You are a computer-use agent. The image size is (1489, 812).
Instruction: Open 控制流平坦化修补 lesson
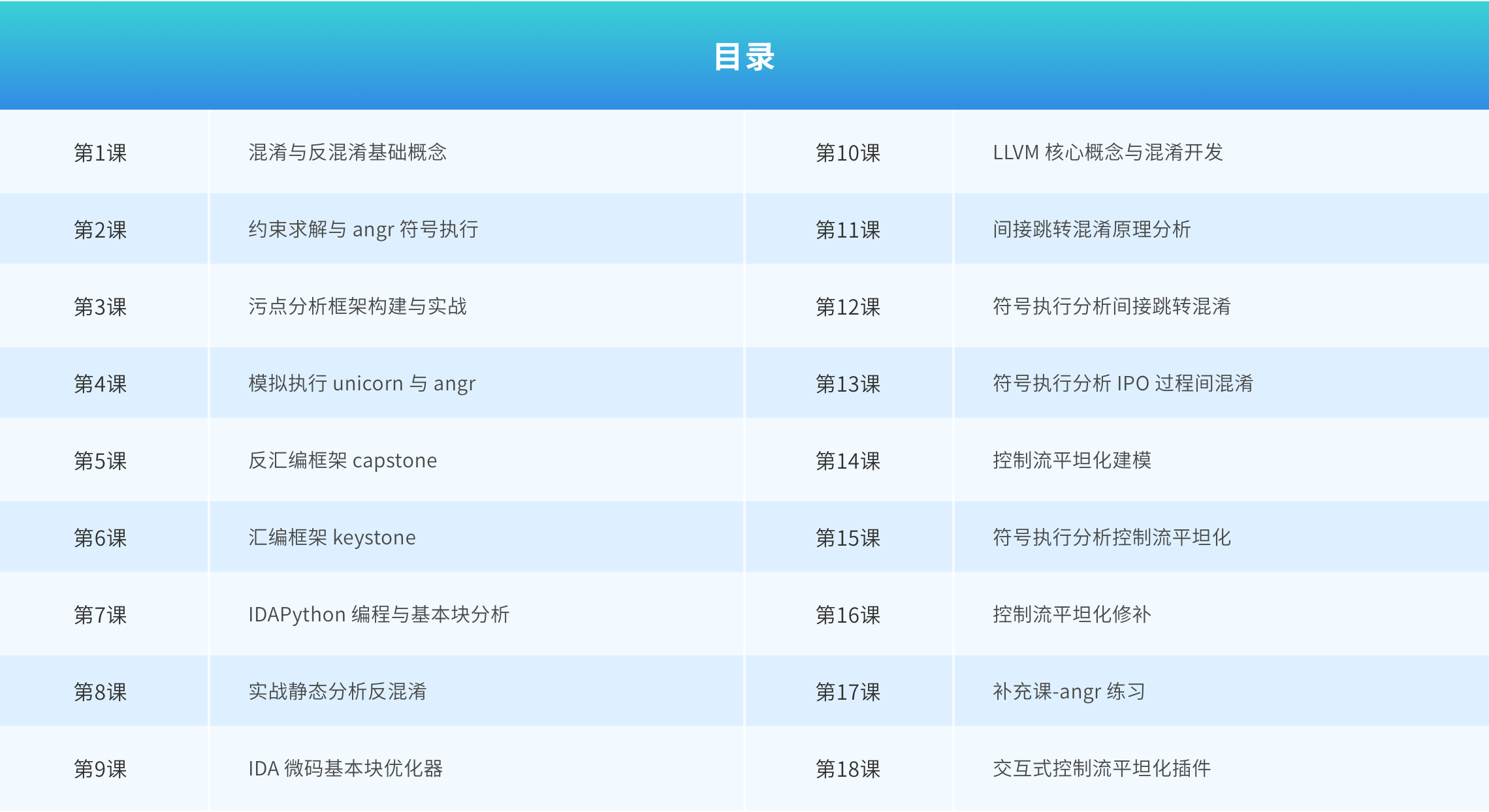point(1072,615)
